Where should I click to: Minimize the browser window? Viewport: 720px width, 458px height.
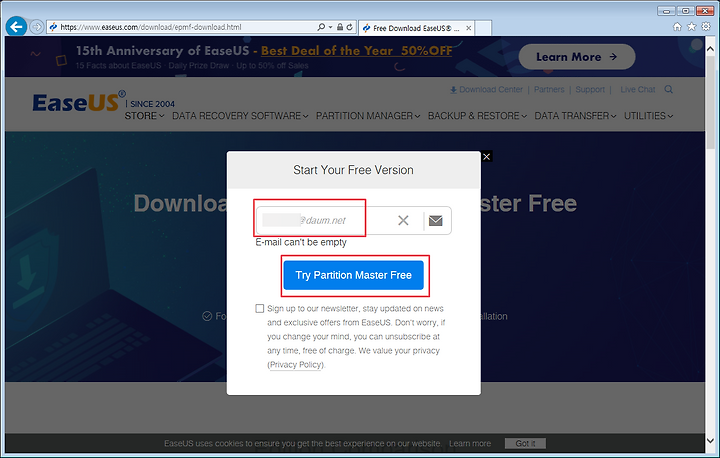click(x=666, y=11)
